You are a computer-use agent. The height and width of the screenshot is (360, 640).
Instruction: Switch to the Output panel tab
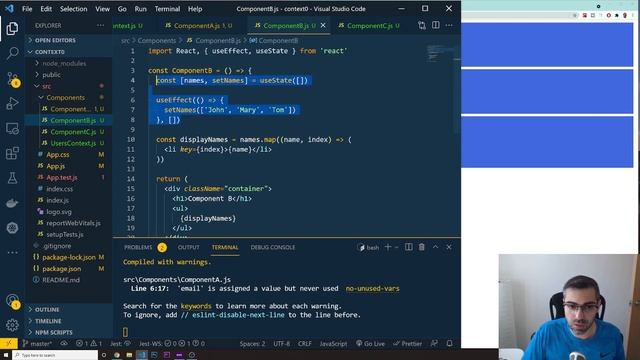[189, 247]
